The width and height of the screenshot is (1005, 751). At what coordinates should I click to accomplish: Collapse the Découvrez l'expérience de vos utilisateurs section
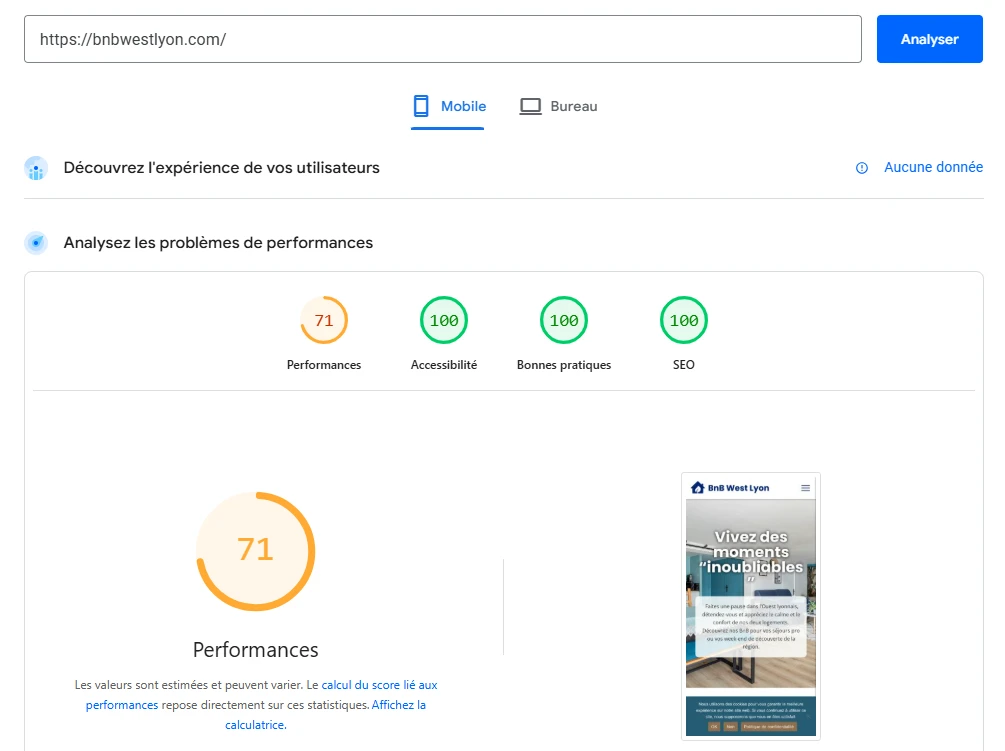coord(220,168)
